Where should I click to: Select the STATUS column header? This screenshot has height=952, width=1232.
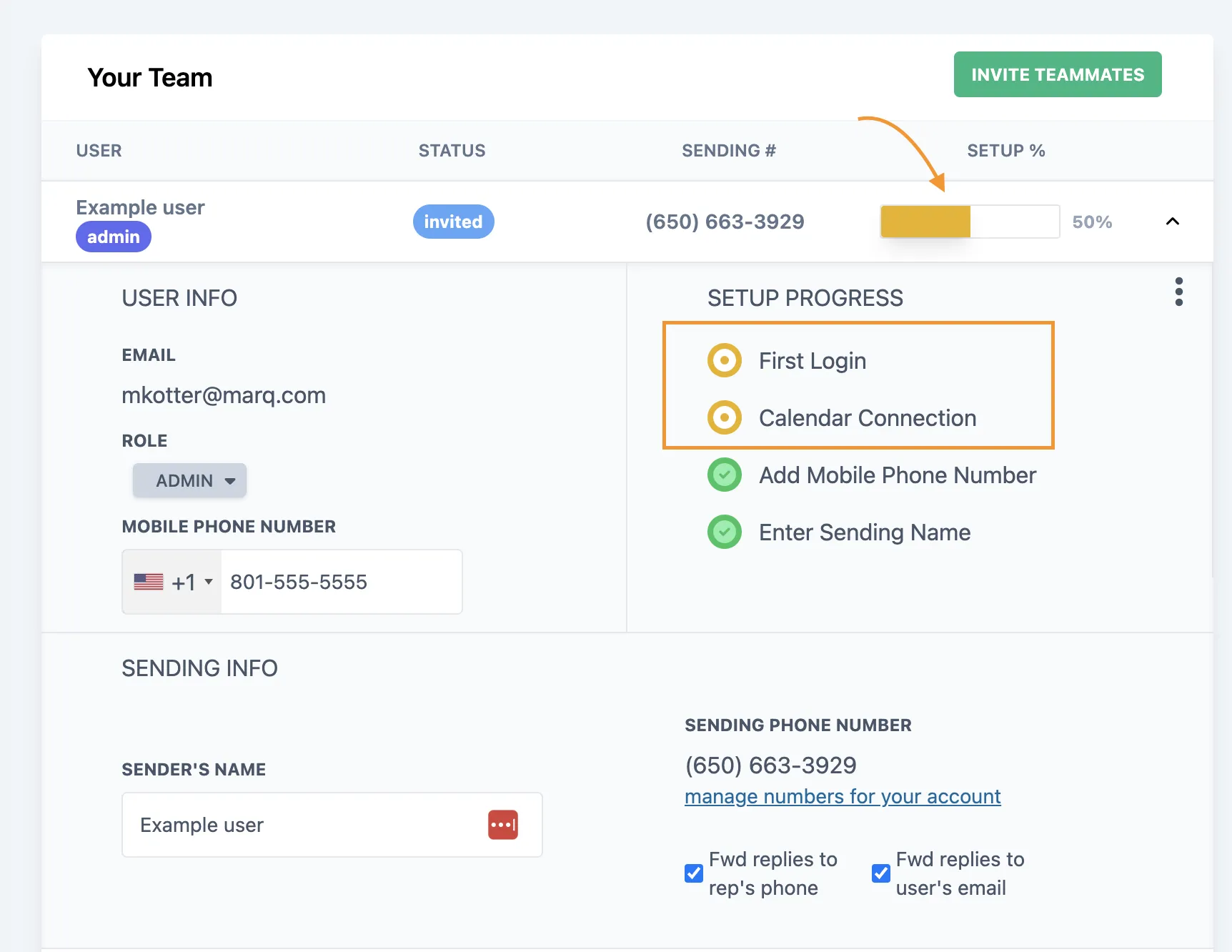(451, 151)
